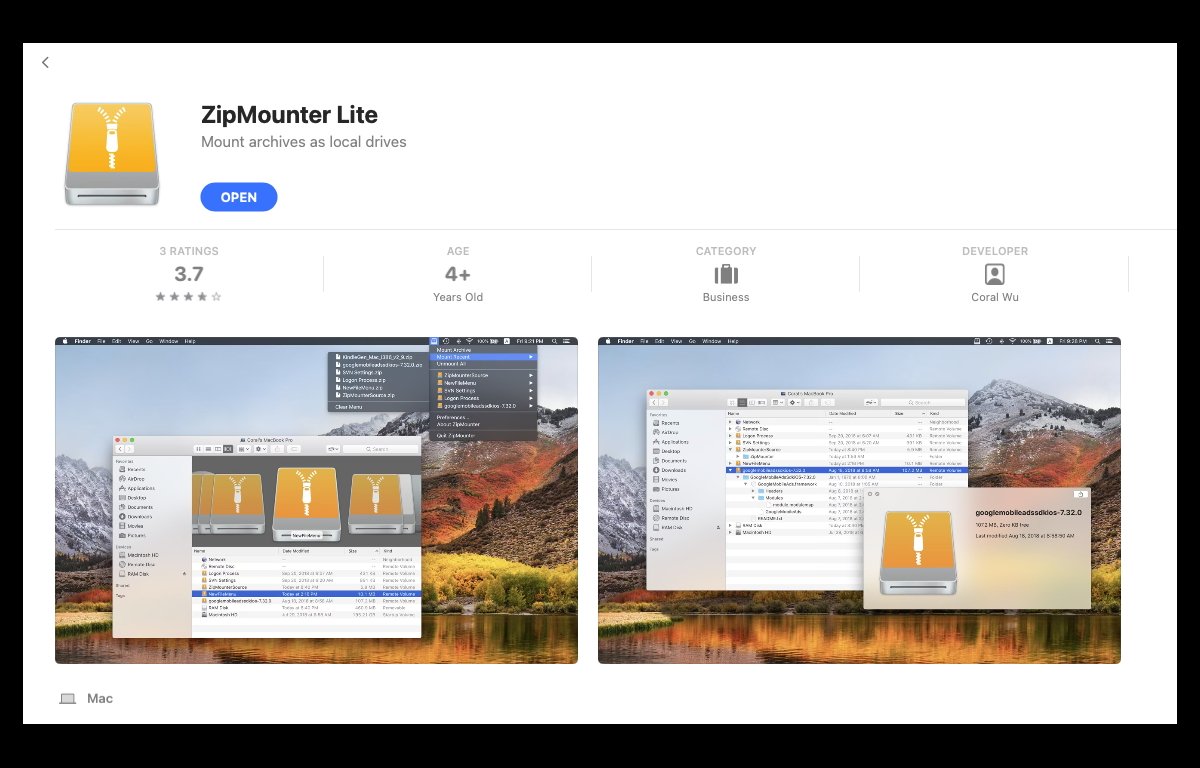Select the Mac laptop platform icon
This screenshot has width=1200, height=768.
(x=68, y=699)
